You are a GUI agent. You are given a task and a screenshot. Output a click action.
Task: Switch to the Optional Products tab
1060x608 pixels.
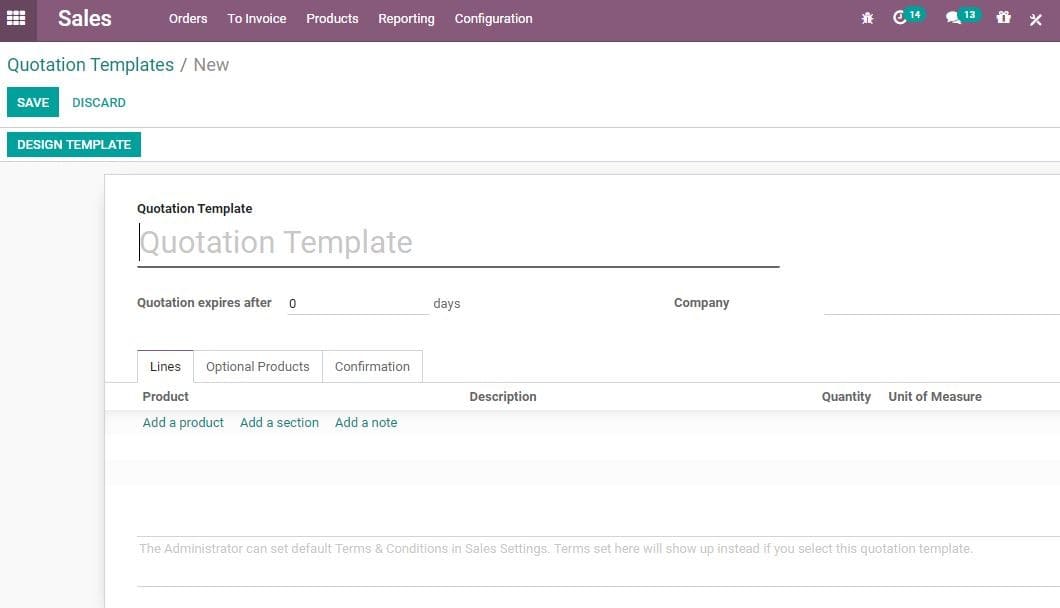257,366
